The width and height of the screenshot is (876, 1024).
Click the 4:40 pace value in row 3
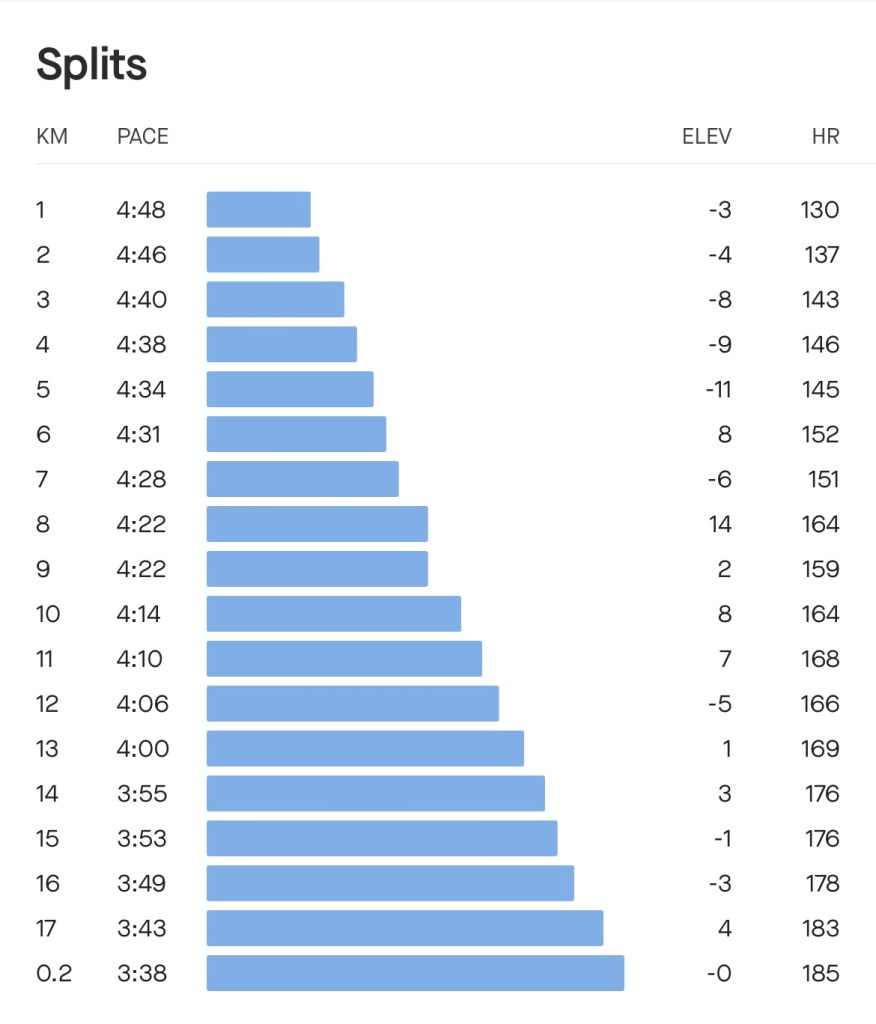[x=142, y=300]
